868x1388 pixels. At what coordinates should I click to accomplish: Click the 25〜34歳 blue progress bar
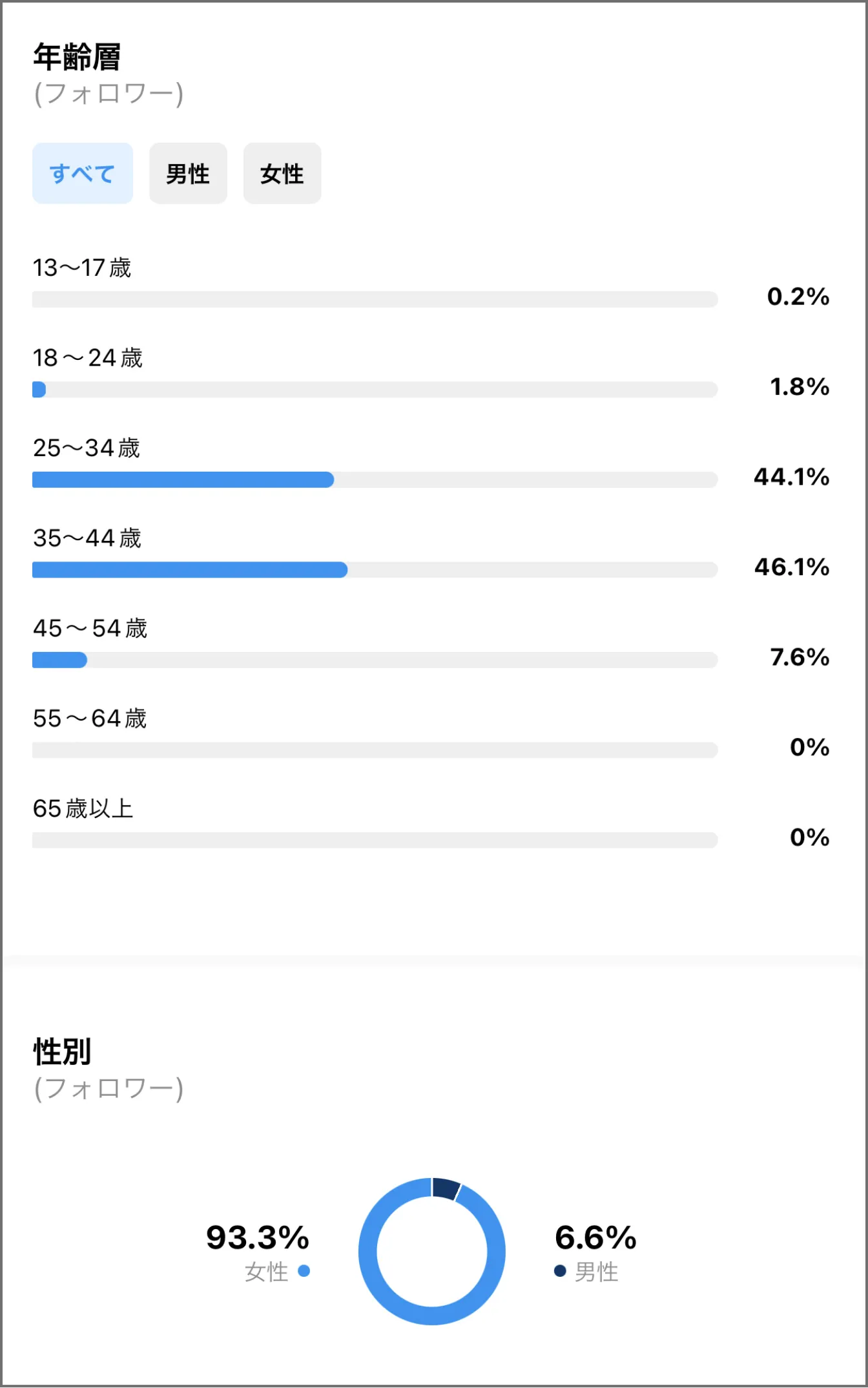[x=183, y=479]
